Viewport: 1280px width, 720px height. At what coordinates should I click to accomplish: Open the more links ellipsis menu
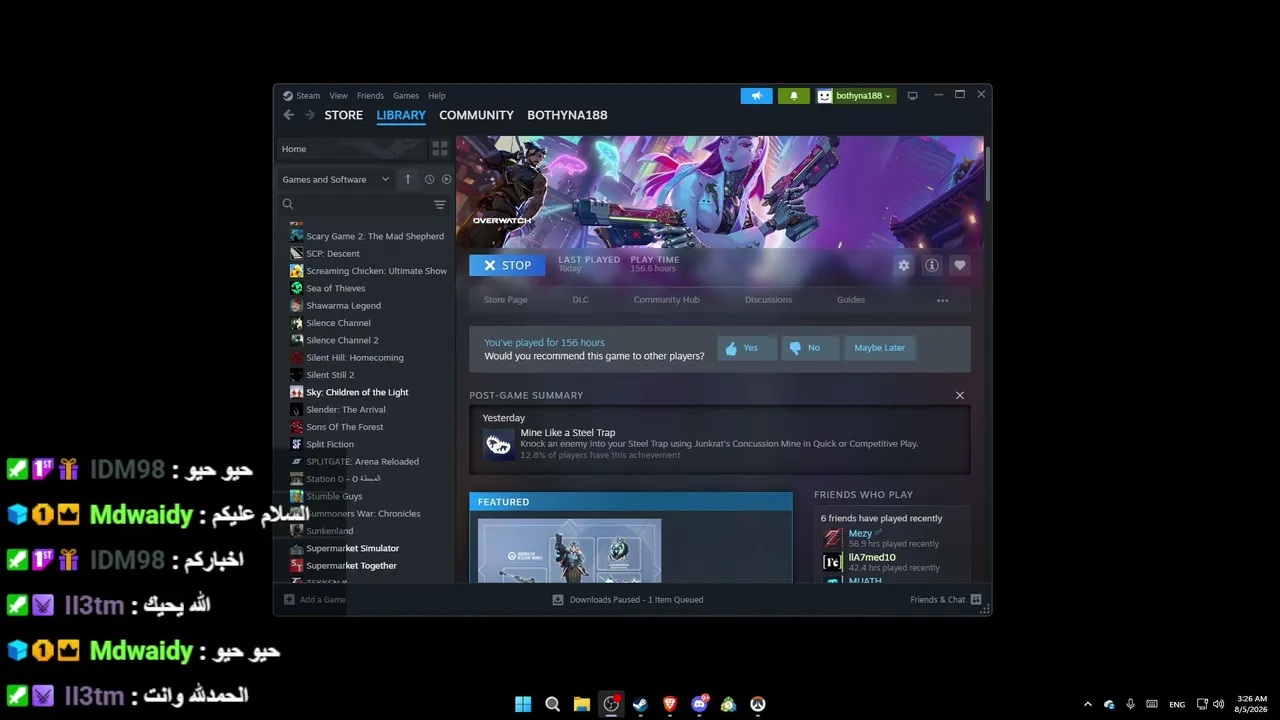point(942,300)
